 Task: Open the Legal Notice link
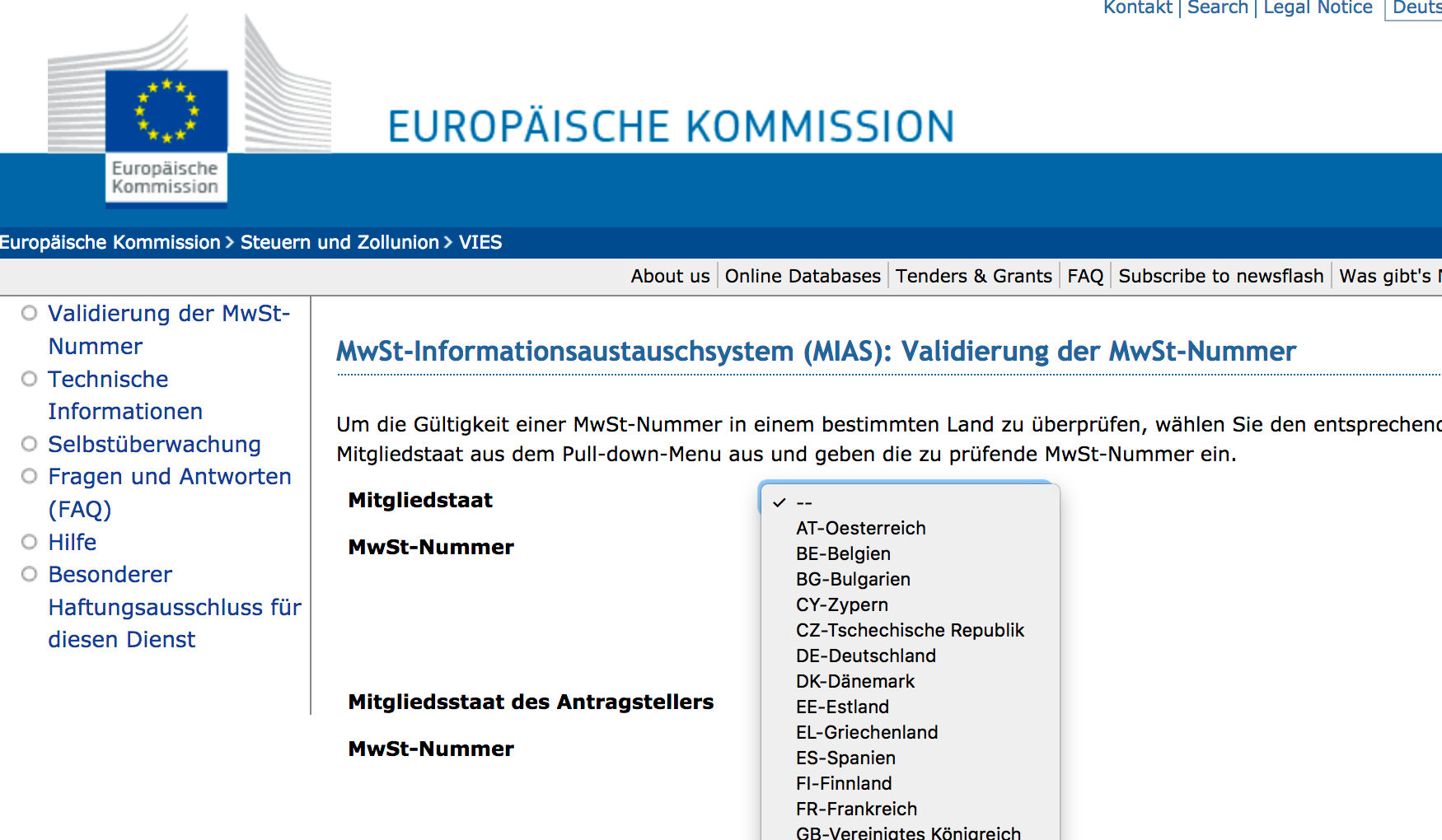(x=1318, y=7)
